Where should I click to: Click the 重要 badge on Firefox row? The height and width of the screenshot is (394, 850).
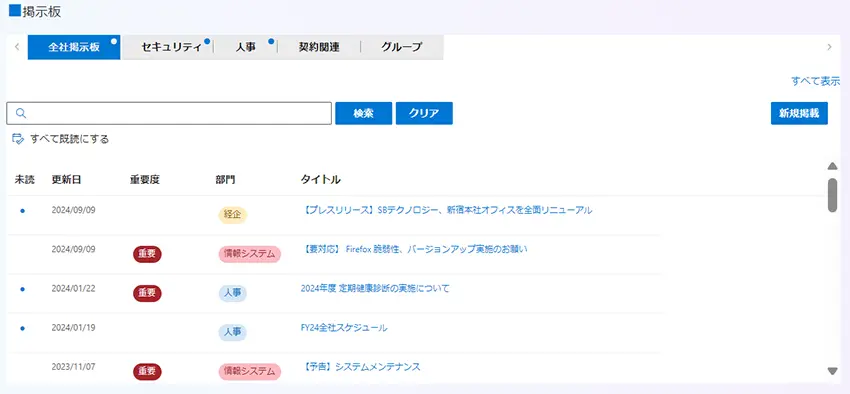pyautogui.click(x=147, y=254)
